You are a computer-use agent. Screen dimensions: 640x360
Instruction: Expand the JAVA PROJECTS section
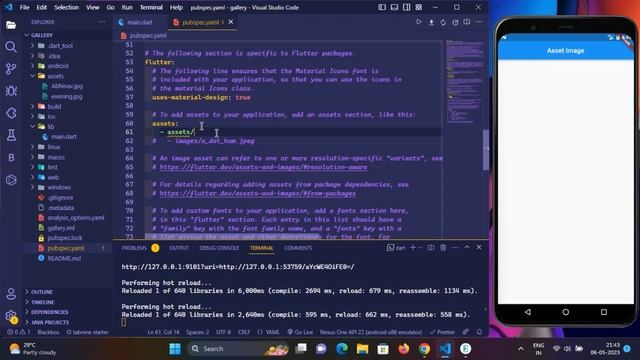pyautogui.click(x=50, y=322)
